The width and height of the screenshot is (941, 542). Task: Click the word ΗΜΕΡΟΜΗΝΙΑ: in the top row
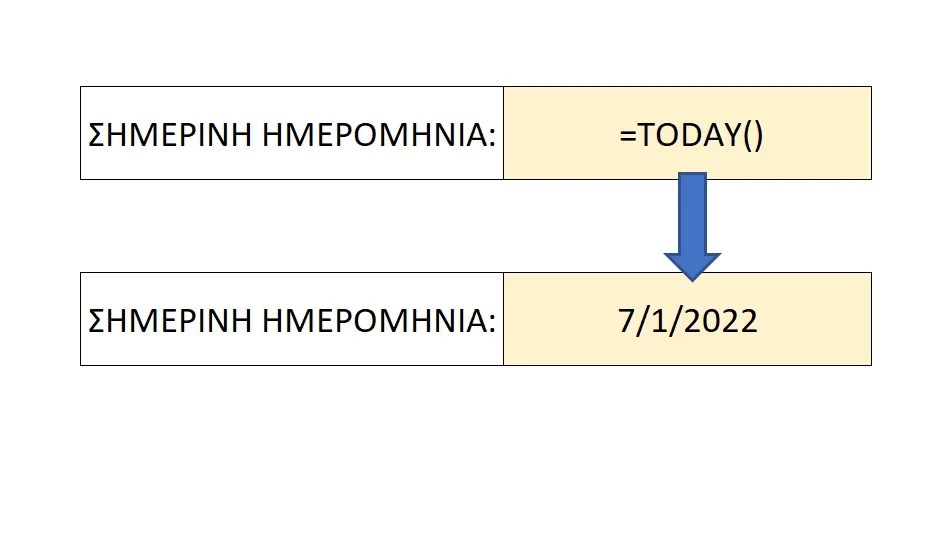point(379,134)
